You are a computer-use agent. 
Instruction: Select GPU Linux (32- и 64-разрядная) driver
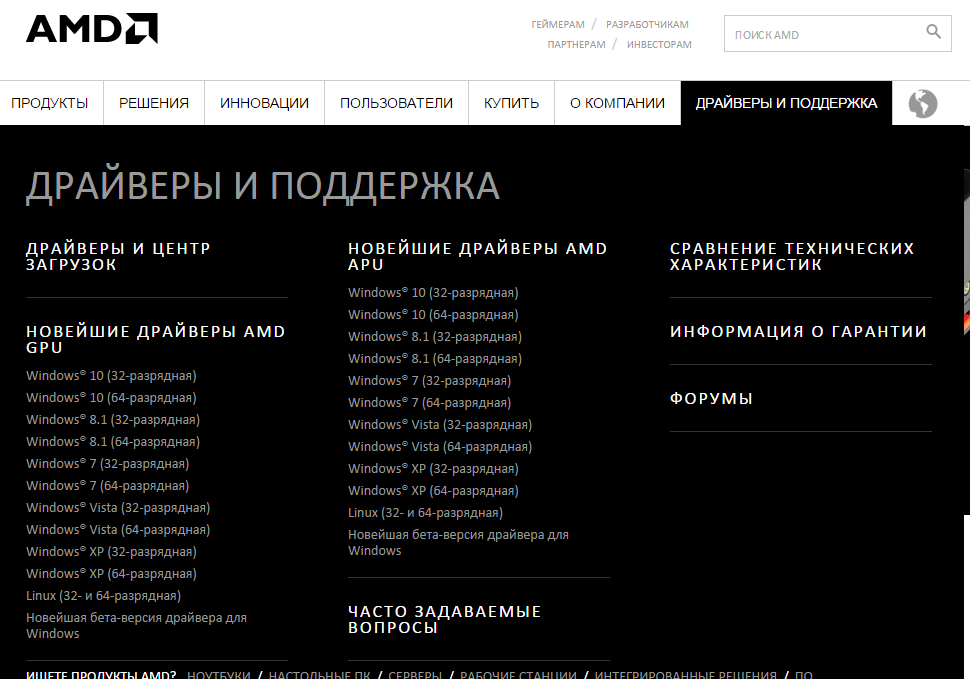[103, 596]
